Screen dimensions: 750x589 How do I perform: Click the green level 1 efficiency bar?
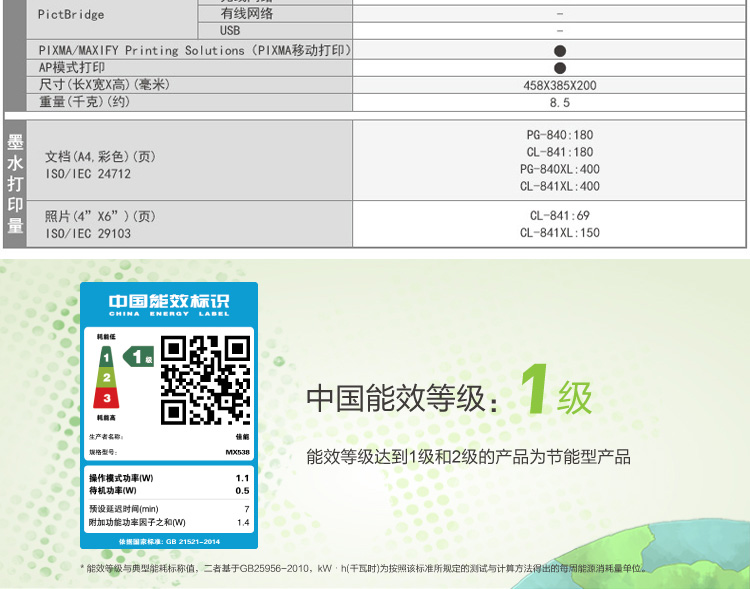[106, 356]
